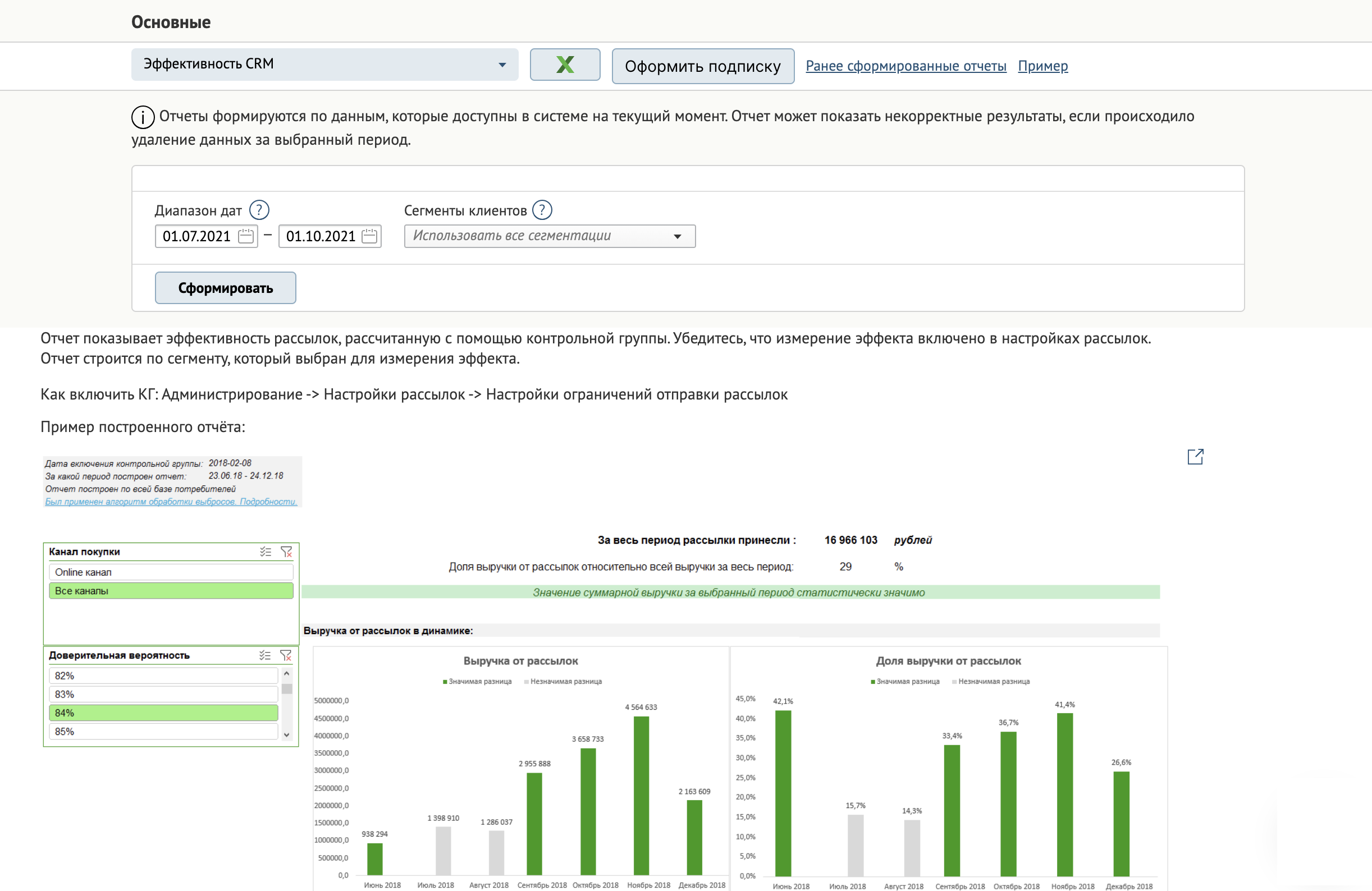Click the Выручка от рассылок chart title

pos(520,661)
